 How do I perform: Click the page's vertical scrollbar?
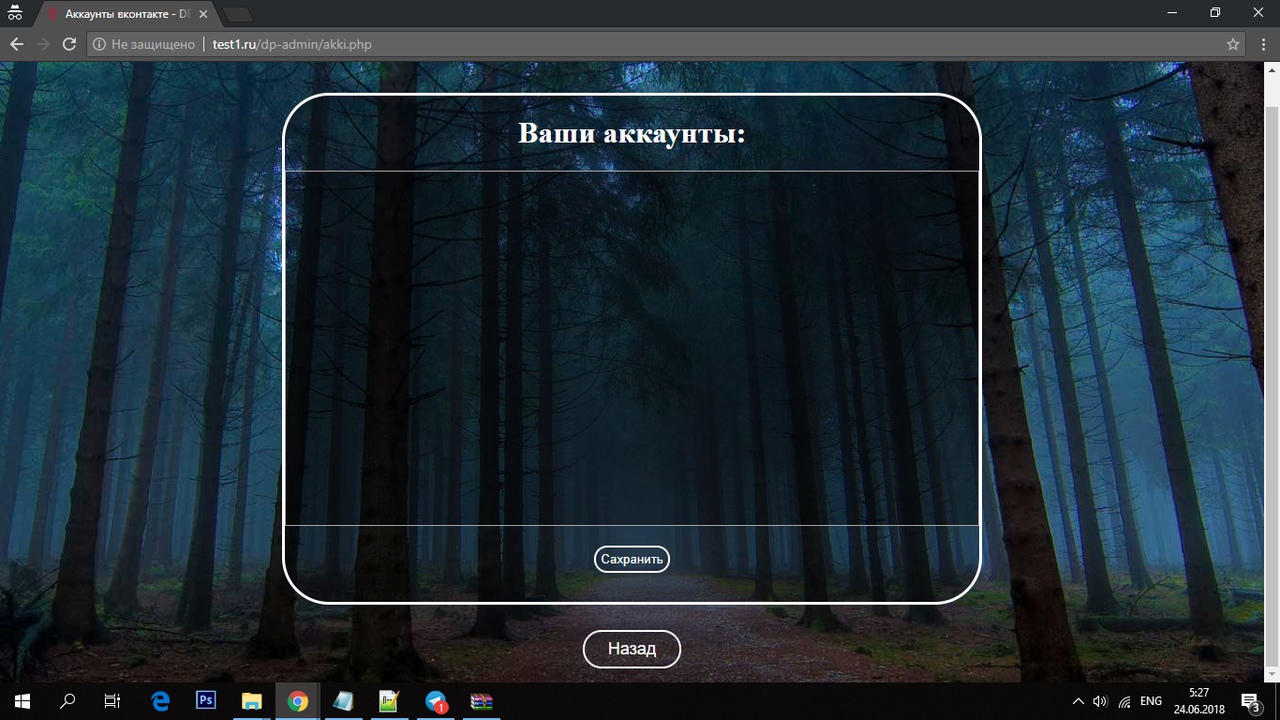pyautogui.click(x=1272, y=370)
